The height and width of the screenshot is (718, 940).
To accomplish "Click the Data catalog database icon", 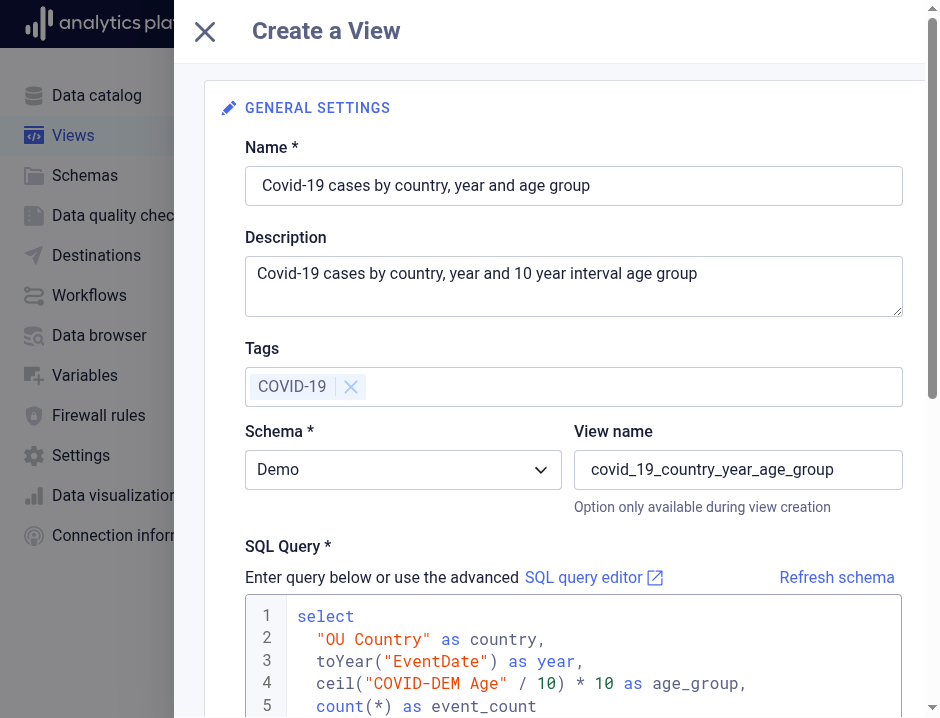I will click(x=34, y=96).
